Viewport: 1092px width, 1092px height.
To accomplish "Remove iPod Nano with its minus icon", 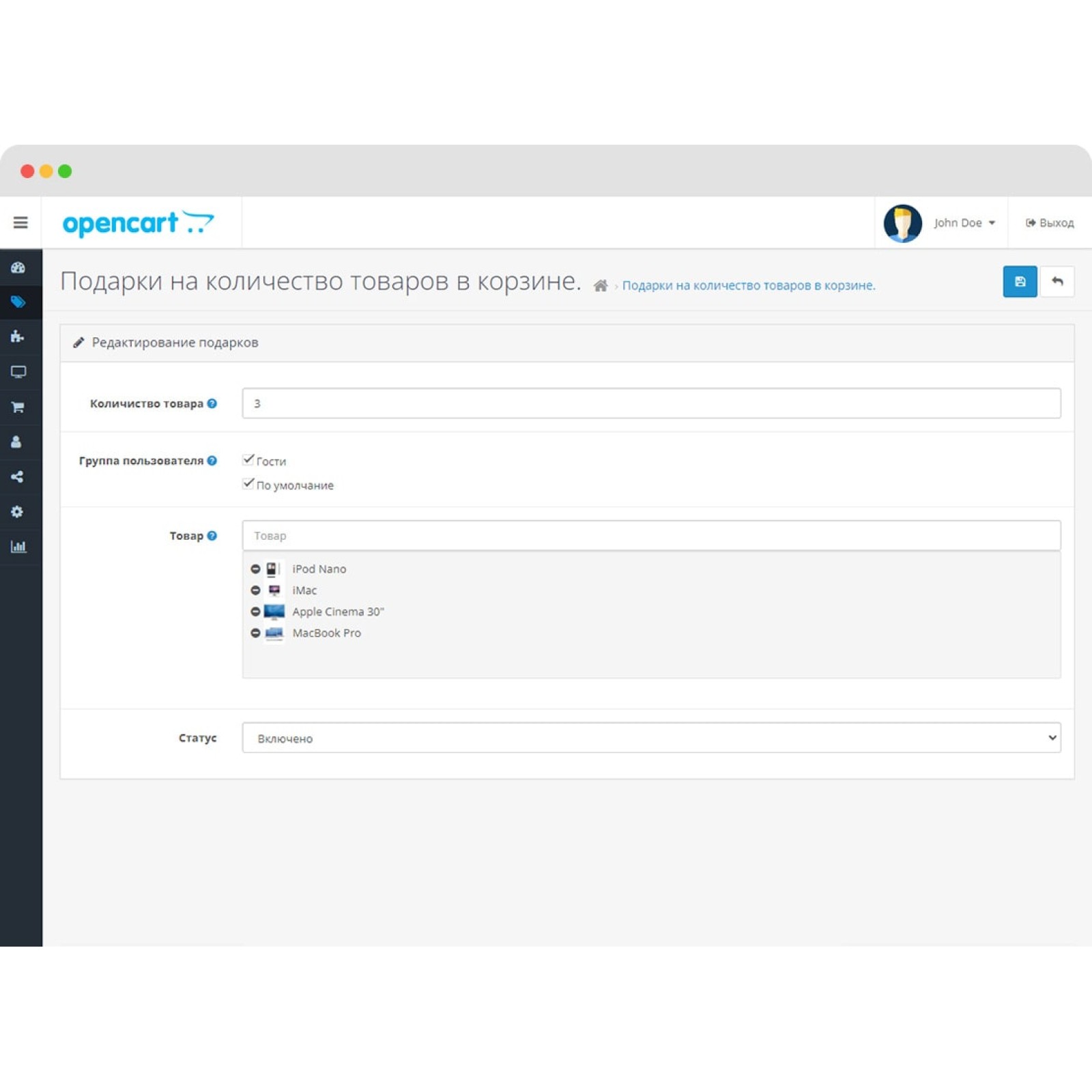I will (x=255, y=569).
